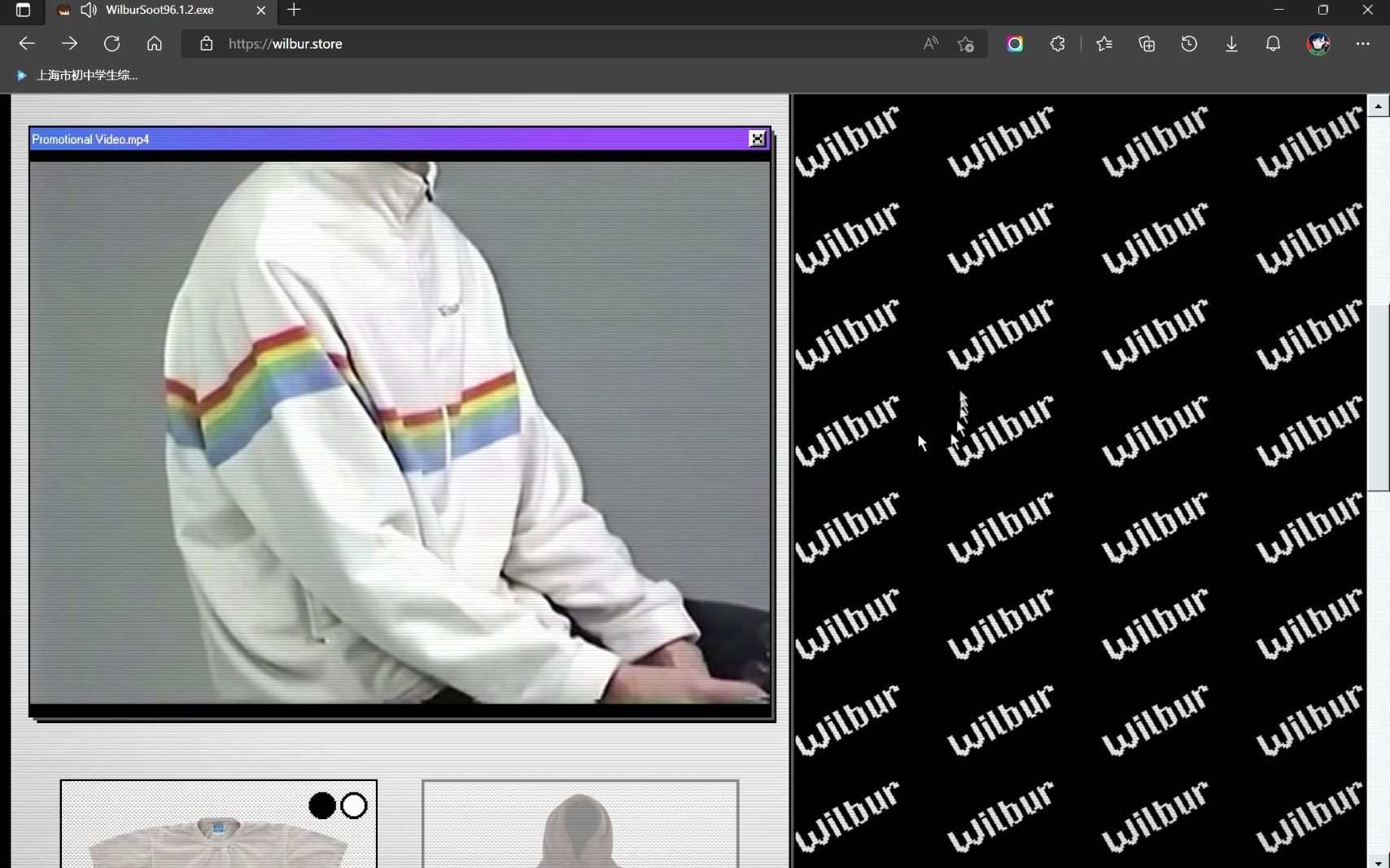Screen dimensions: 1390x868
Task: Click the page scrollbar up arrow
Action: [1378, 106]
